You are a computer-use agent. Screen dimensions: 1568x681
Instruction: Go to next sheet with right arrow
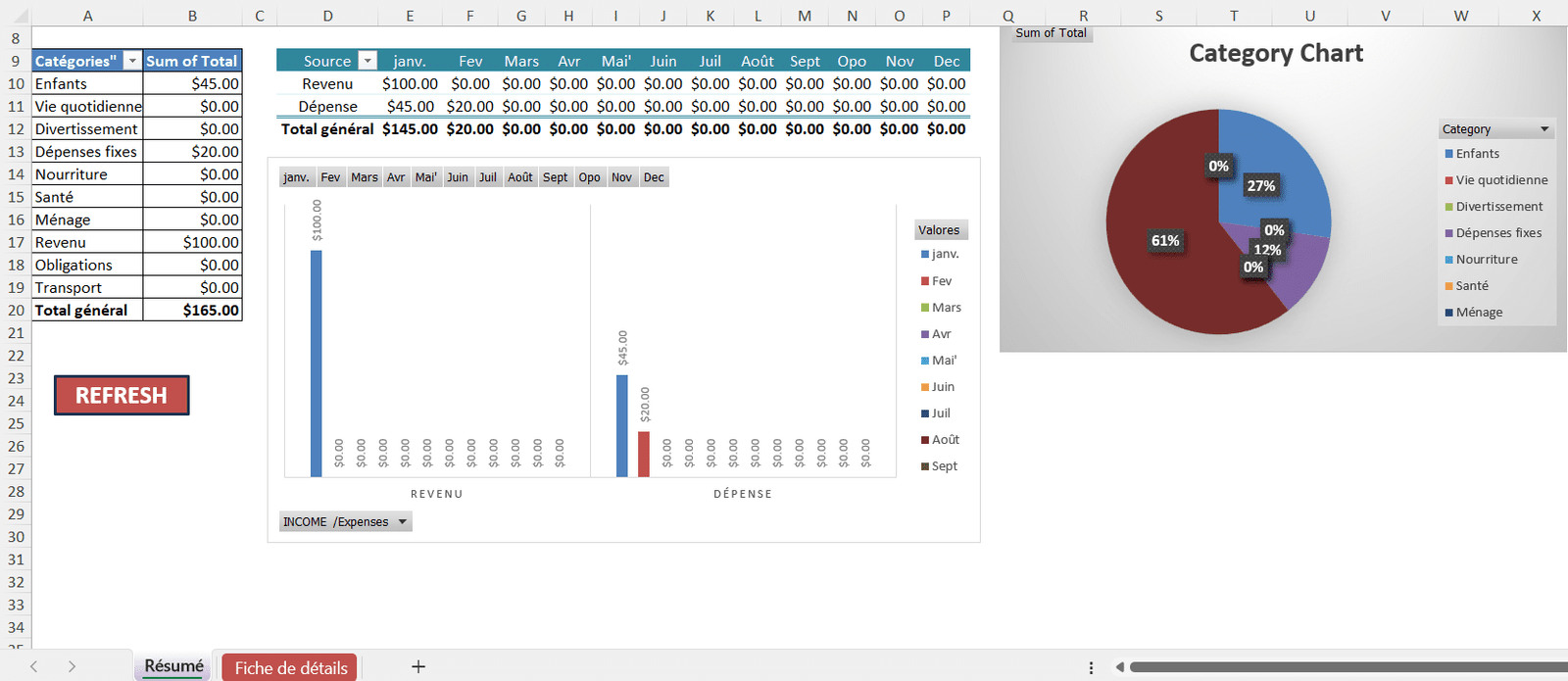click(72, 666)
